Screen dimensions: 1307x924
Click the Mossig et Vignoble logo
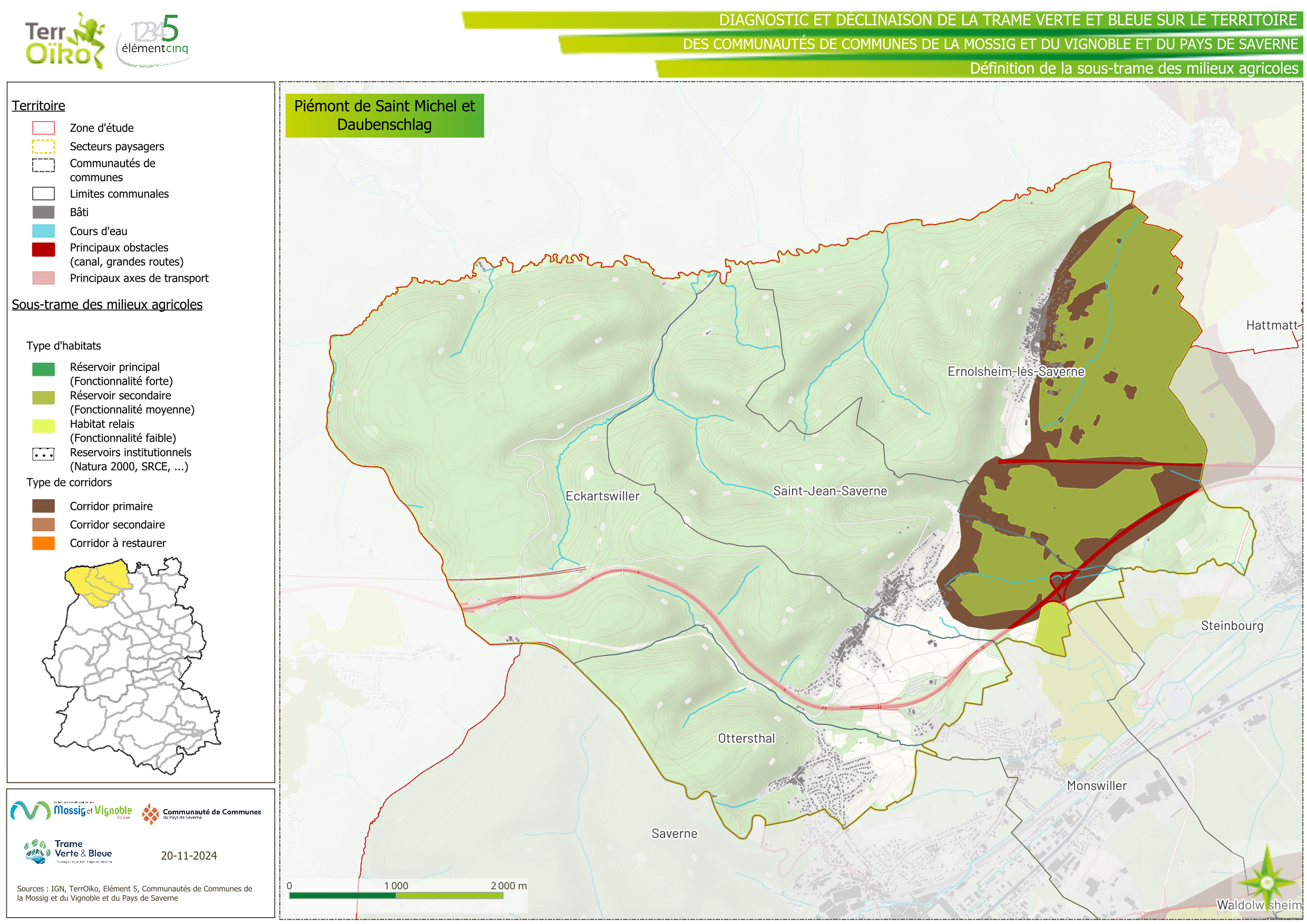[x=71, y=810]
